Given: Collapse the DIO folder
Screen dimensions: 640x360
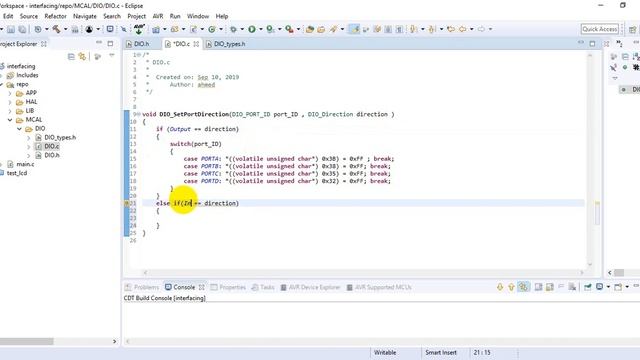Looking at the screenshot, I should click(x=19, y=129).
